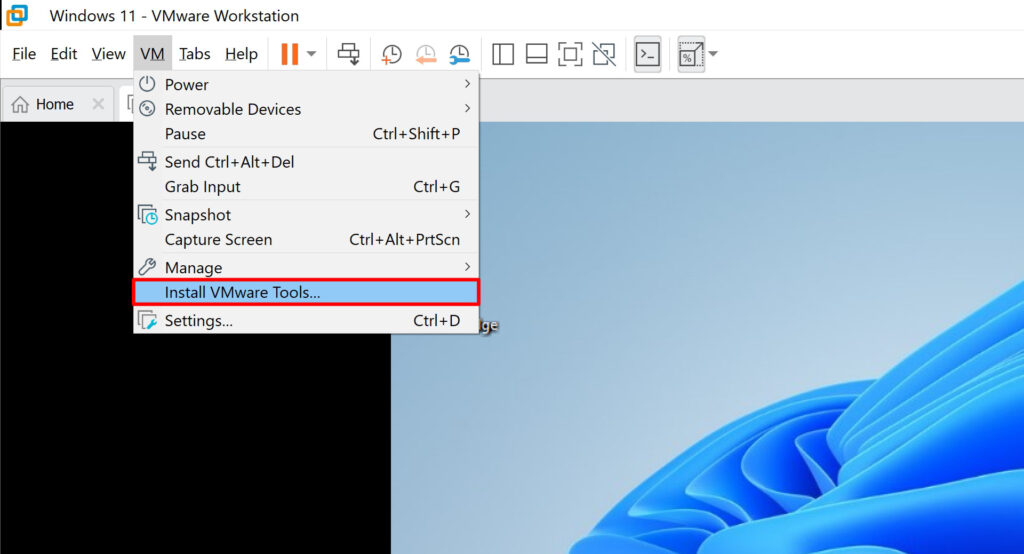
Task: Close the Home tab
Action: point(98,104)
